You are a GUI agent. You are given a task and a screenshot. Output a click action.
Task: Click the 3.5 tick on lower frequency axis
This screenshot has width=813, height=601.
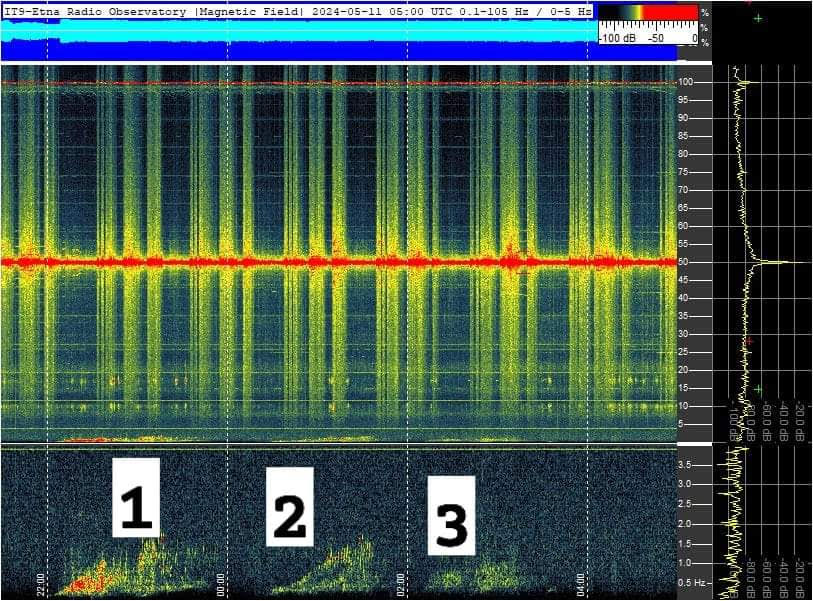point(687,464)
